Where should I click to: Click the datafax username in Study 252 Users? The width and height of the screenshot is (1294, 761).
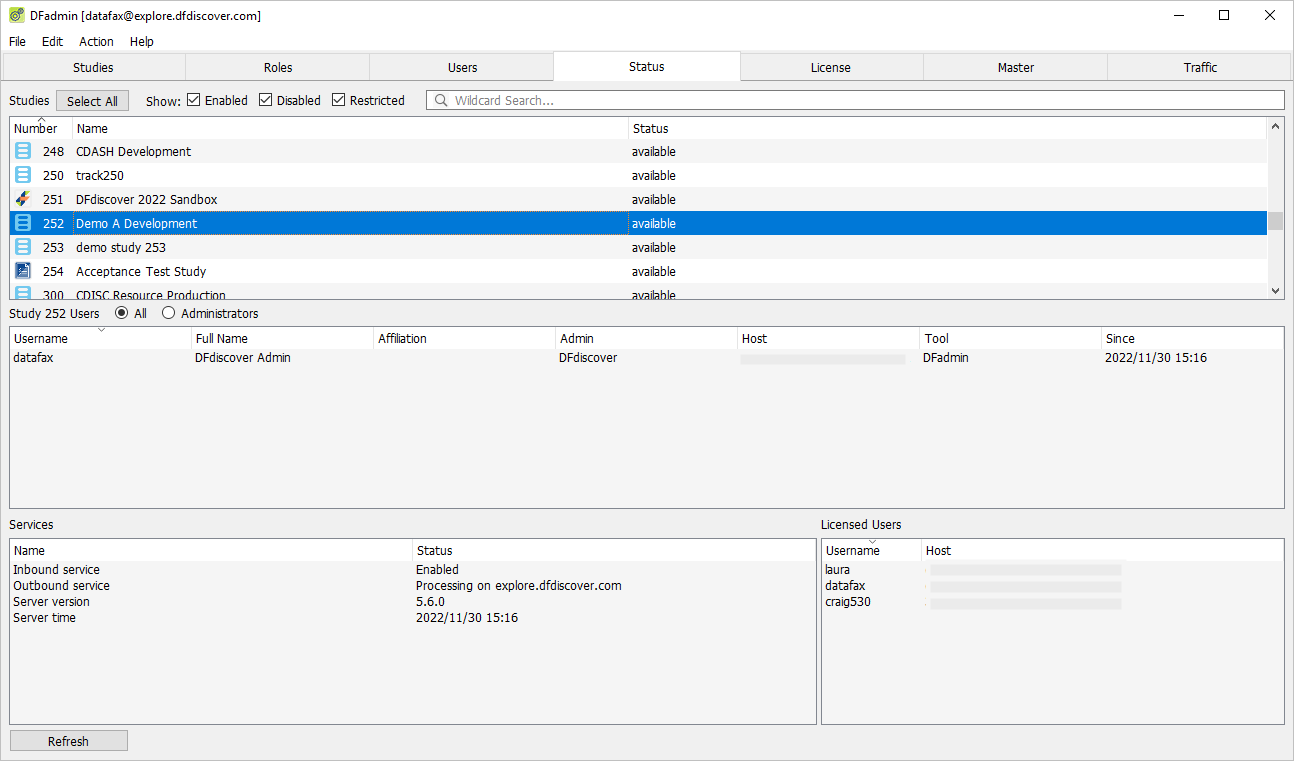(33, 357)
